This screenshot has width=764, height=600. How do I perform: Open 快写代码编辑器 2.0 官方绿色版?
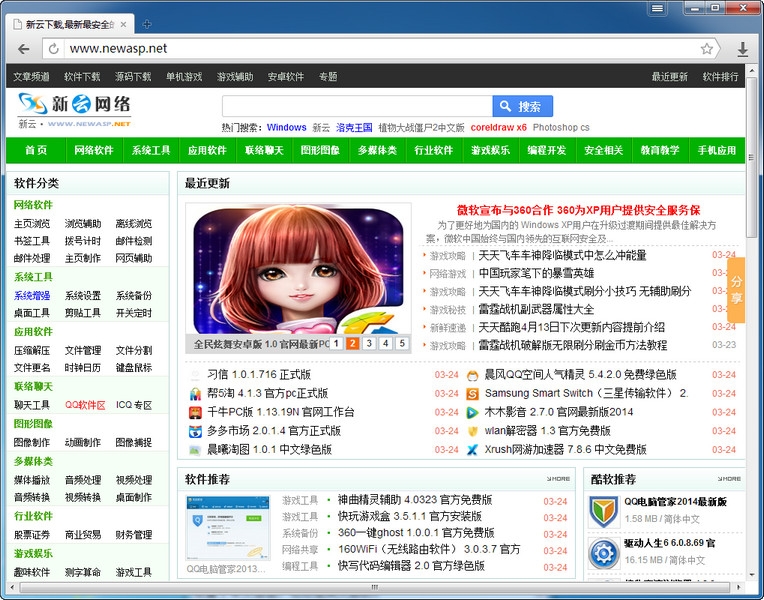point(411,566)
